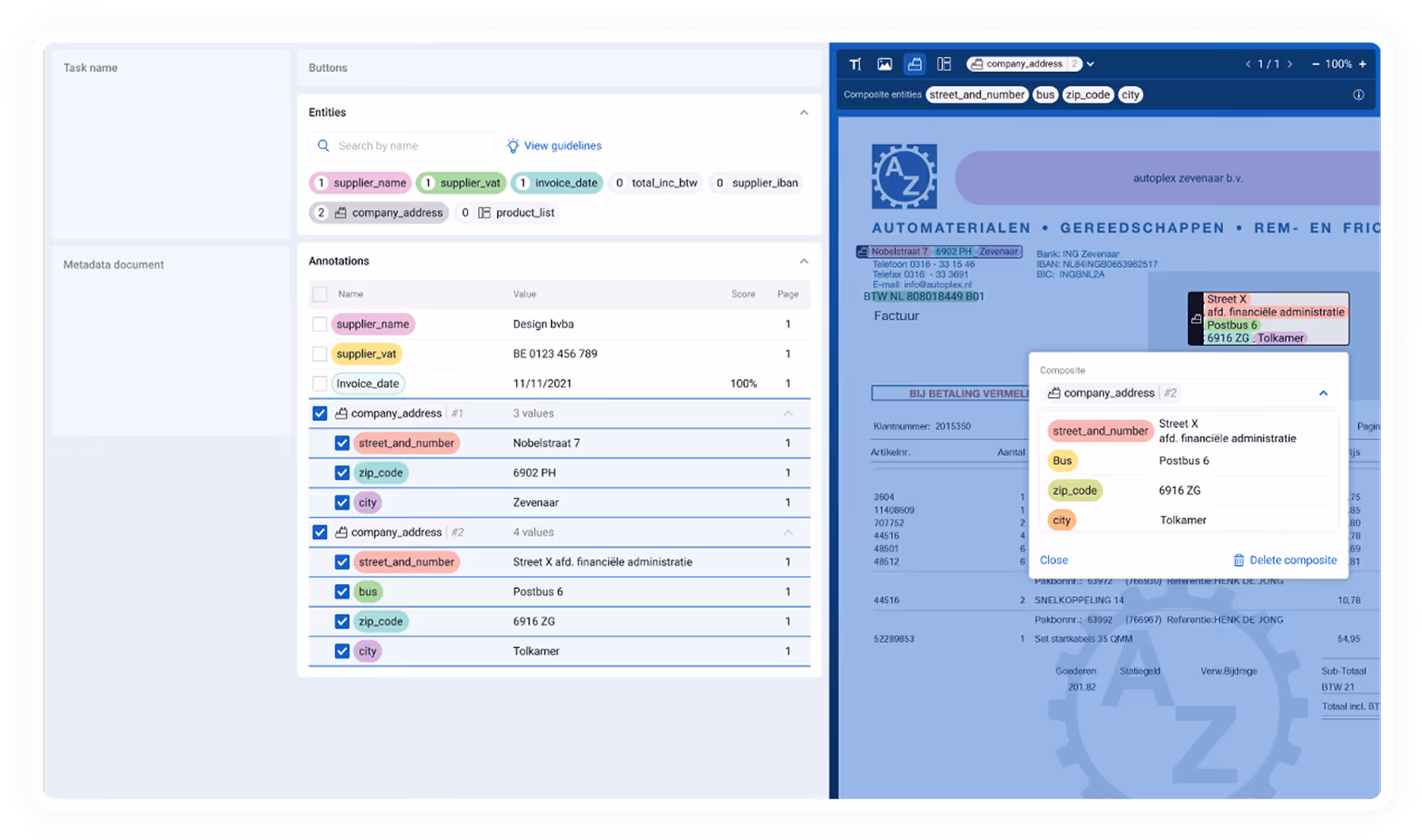This screenshot has height=840, width=1422.
Task: Collapse the company_address #1 annotation group
Action: click(788, 413)
